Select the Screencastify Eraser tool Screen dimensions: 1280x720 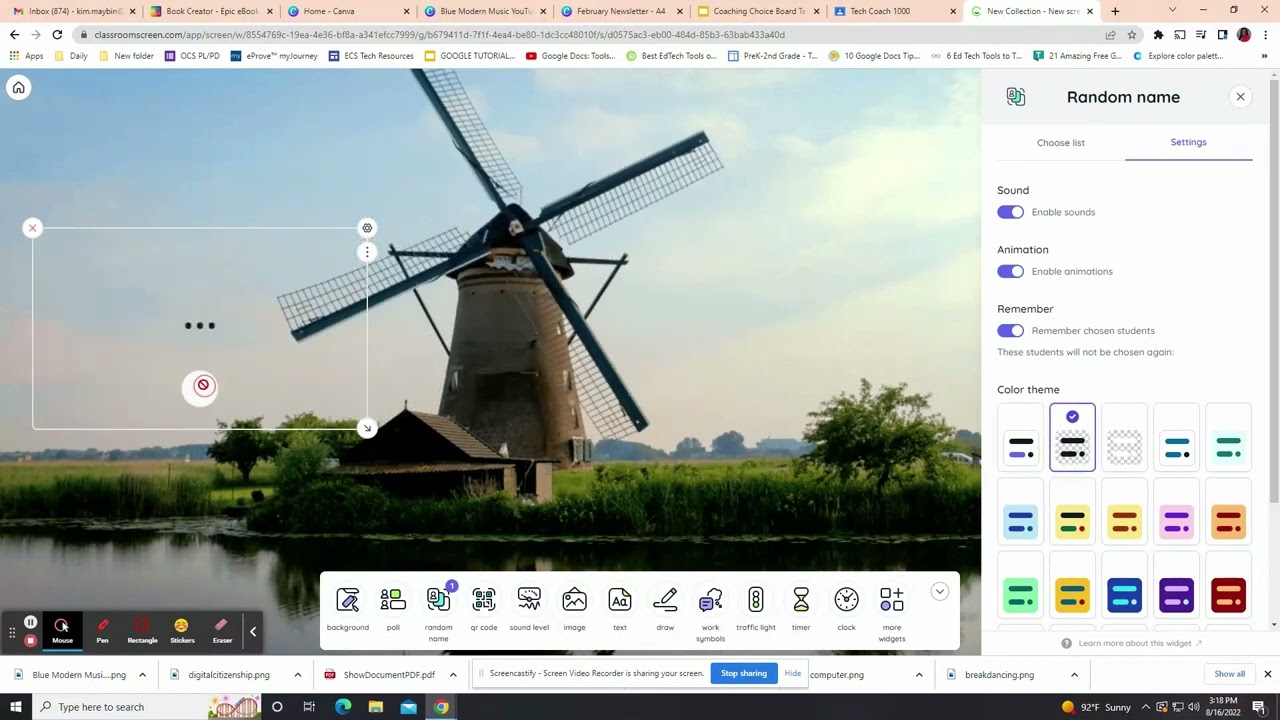click(222, 631)
